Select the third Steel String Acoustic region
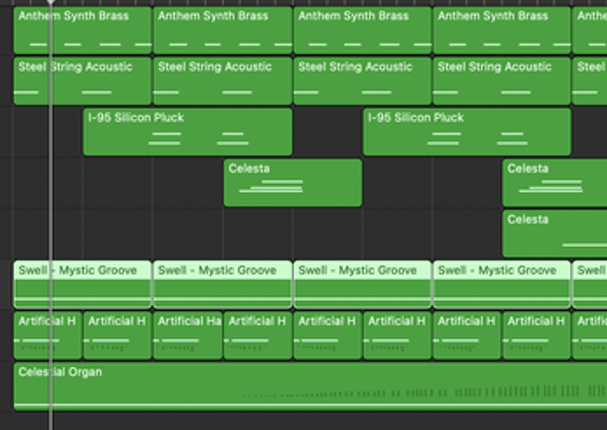 click(362, 80)
